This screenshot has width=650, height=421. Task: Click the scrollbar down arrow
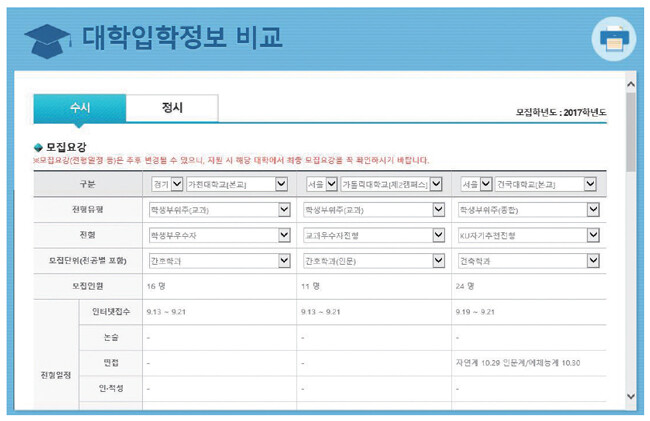click(x=630, y=397)
